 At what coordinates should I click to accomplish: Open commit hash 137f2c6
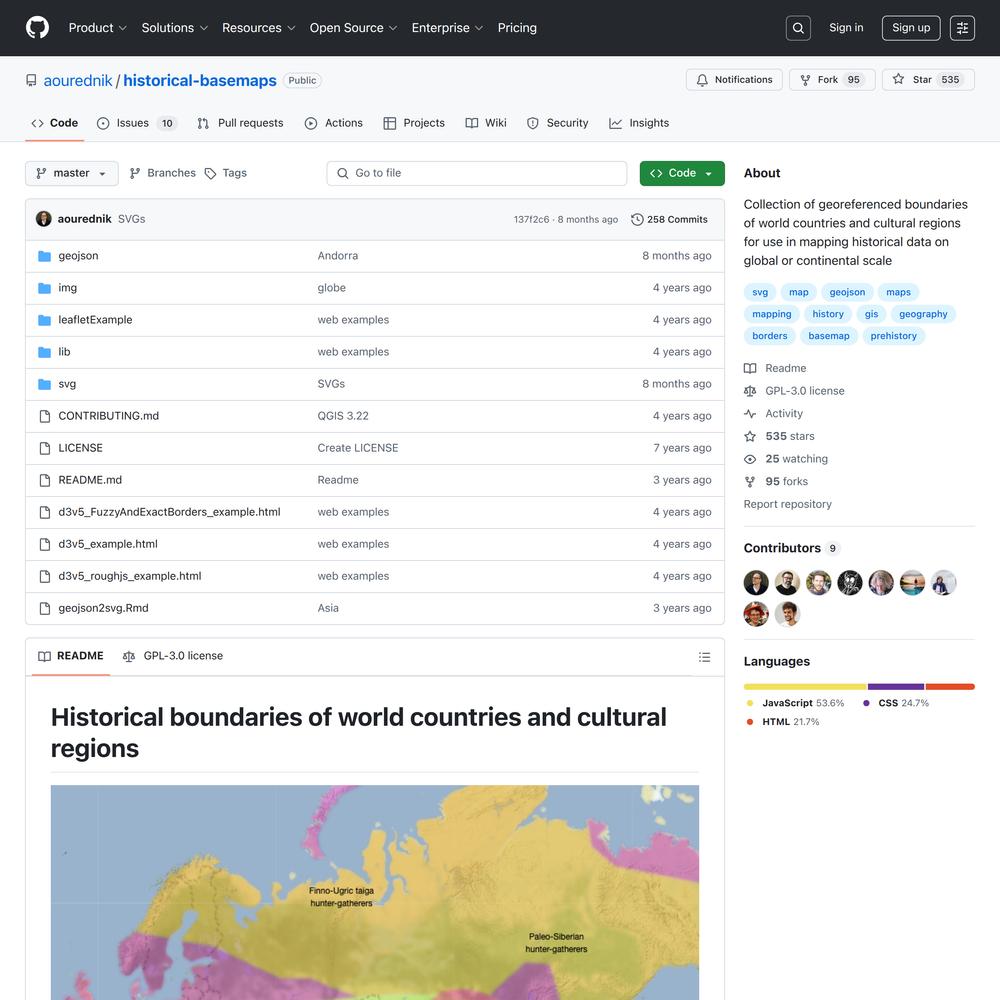[x=531, y=219]
